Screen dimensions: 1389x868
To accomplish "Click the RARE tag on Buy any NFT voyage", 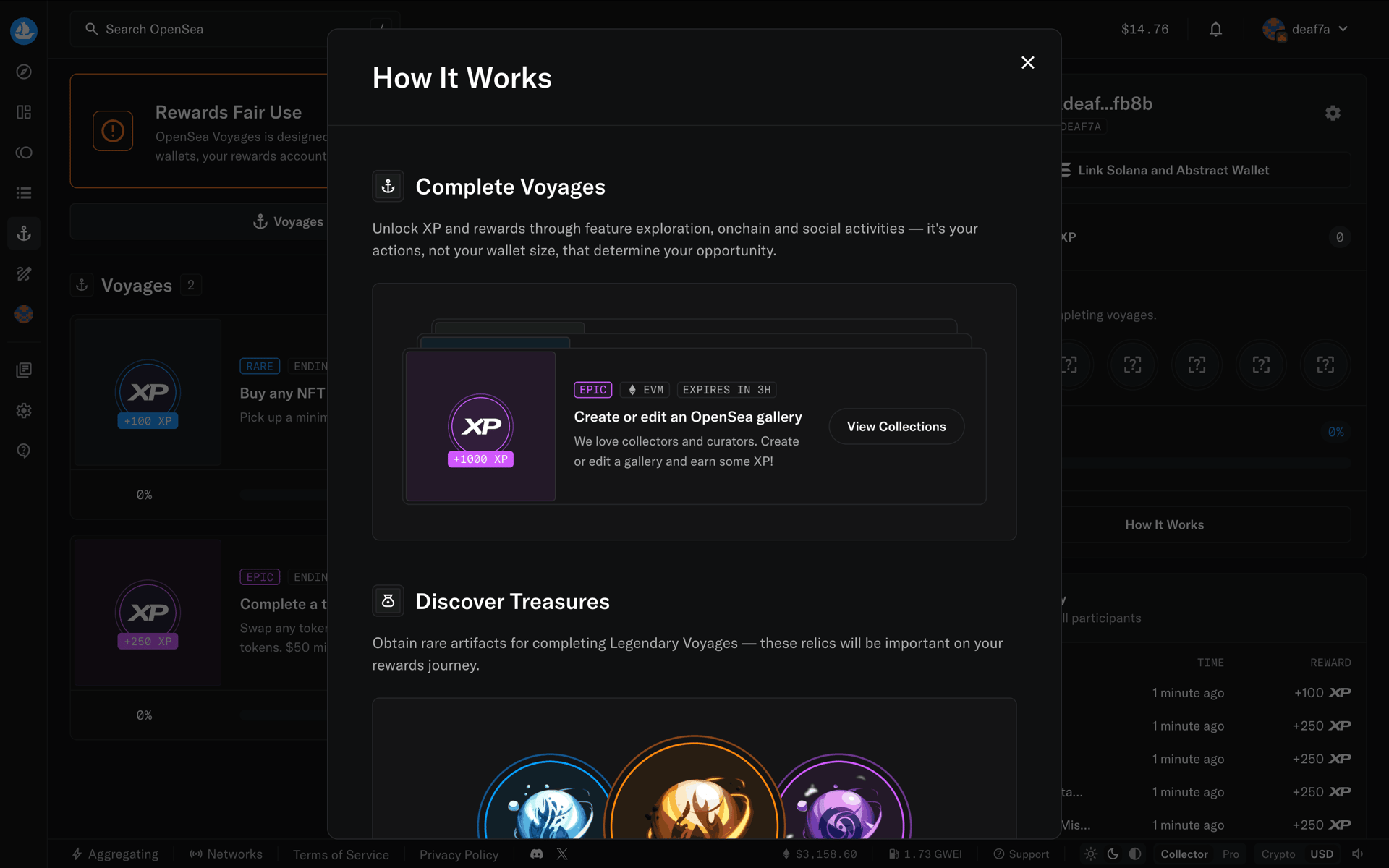I will click(260, 366).
